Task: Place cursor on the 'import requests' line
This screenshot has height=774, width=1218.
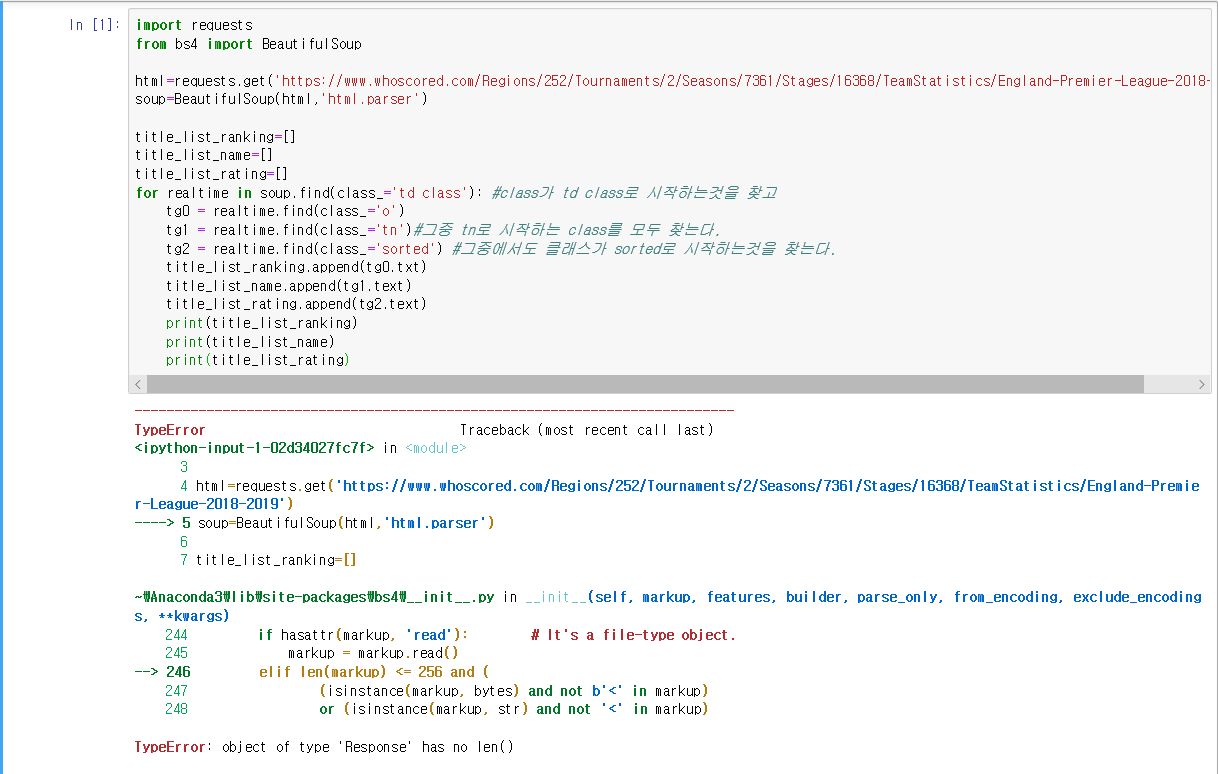Action: click(x=194, y=25)
